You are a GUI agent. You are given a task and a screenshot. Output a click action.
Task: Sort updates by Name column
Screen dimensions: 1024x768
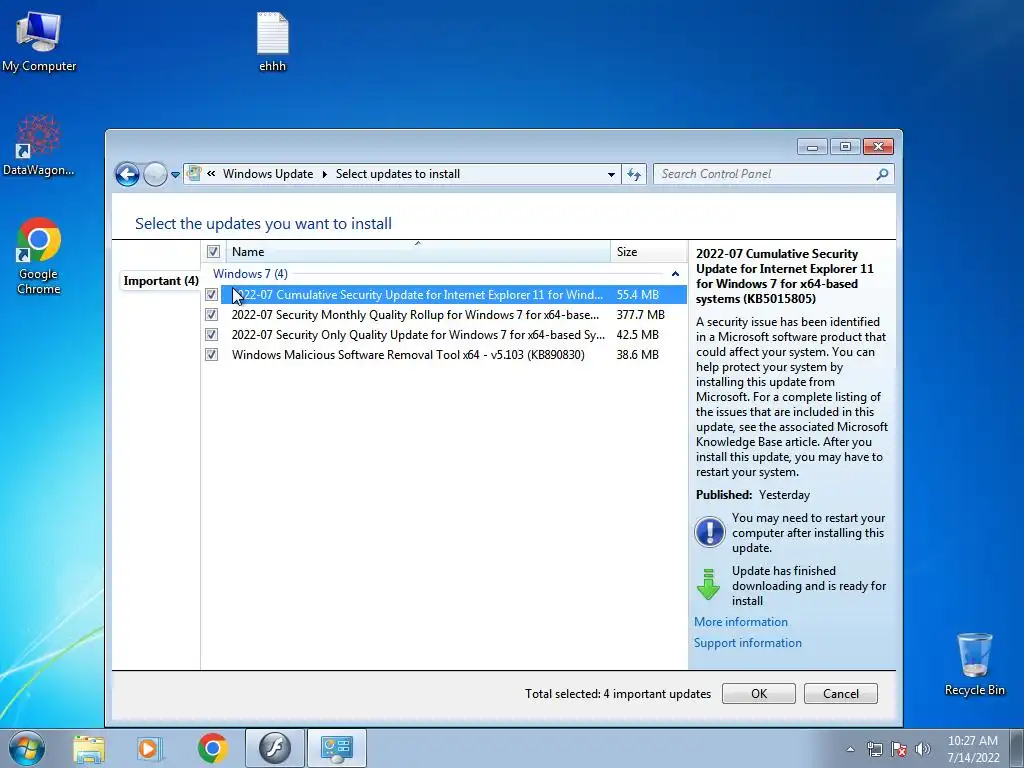pos(418,251)
